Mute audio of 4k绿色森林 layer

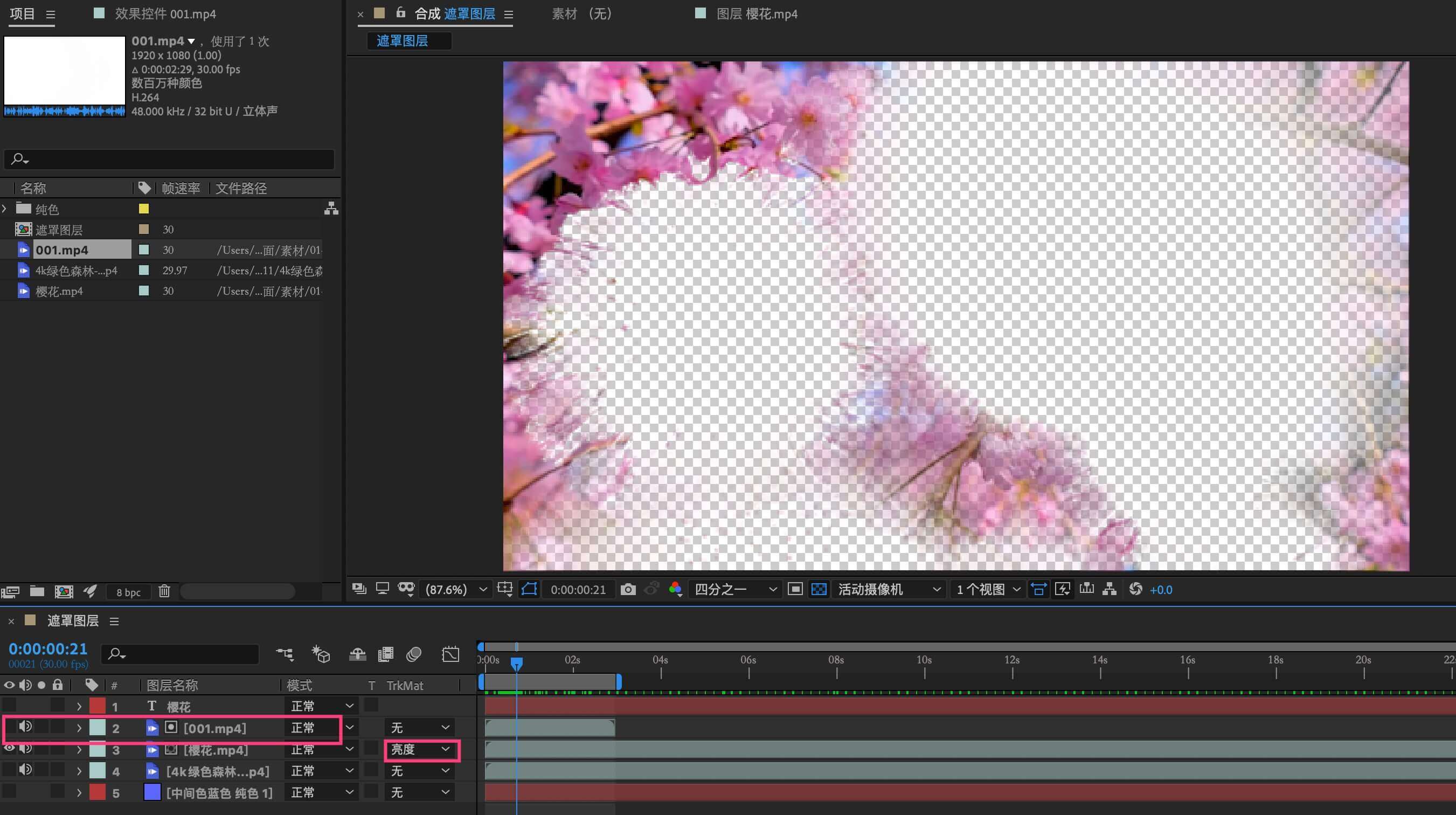click(25, 770)
